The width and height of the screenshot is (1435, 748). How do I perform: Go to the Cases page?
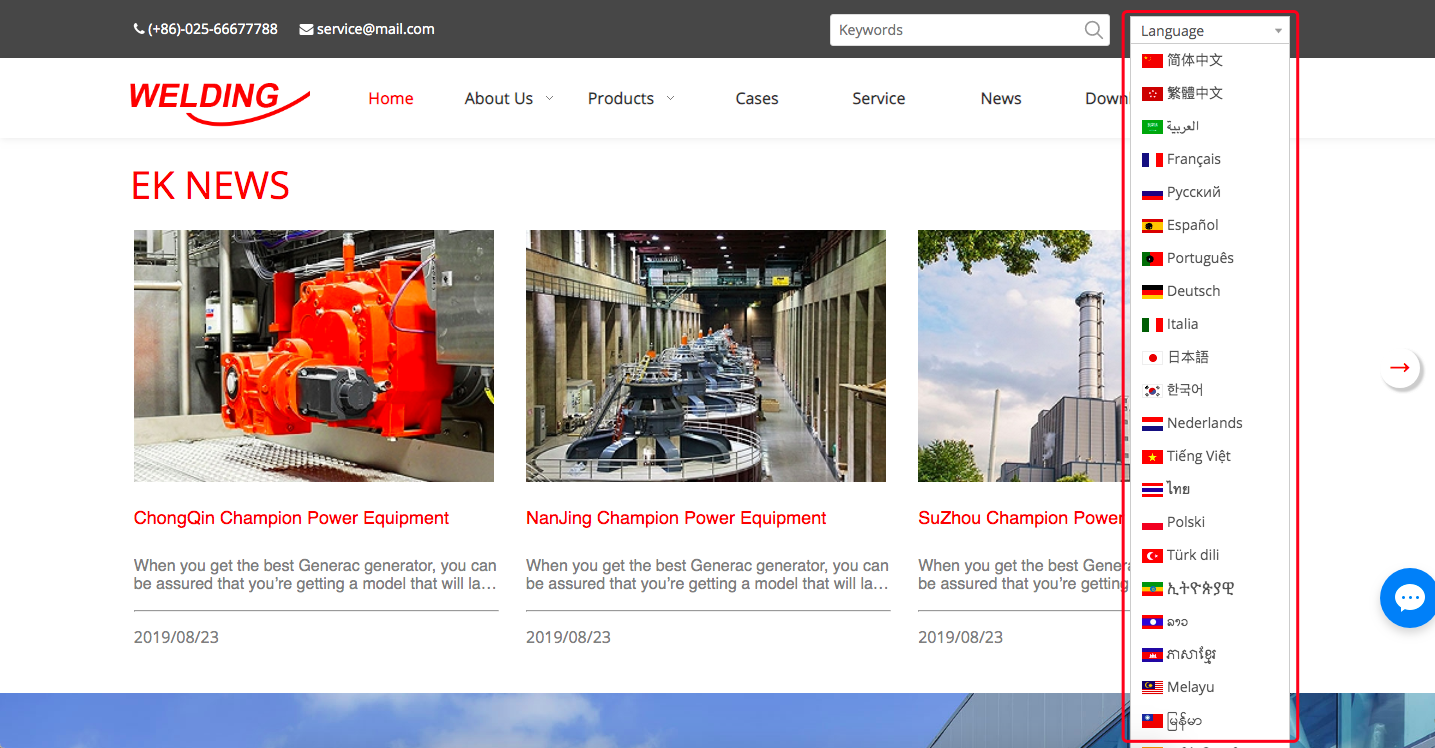(x=756, y=98)
